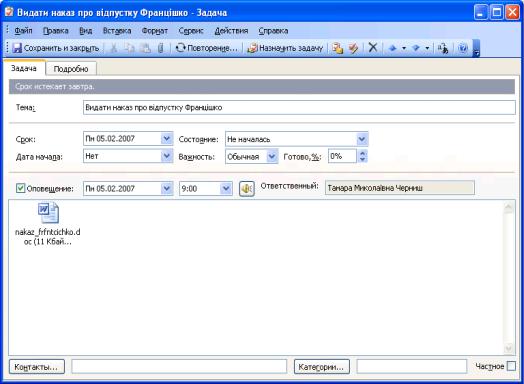Open the next item arrow dropdown
The height and width of the screenshot is (384, 524).
427,48
